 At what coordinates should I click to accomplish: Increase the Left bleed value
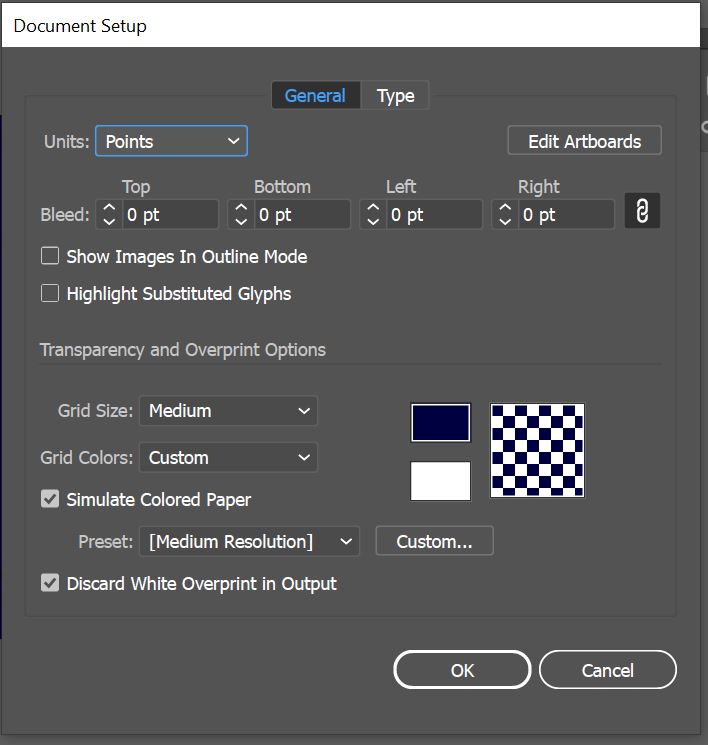click(373, 208)
